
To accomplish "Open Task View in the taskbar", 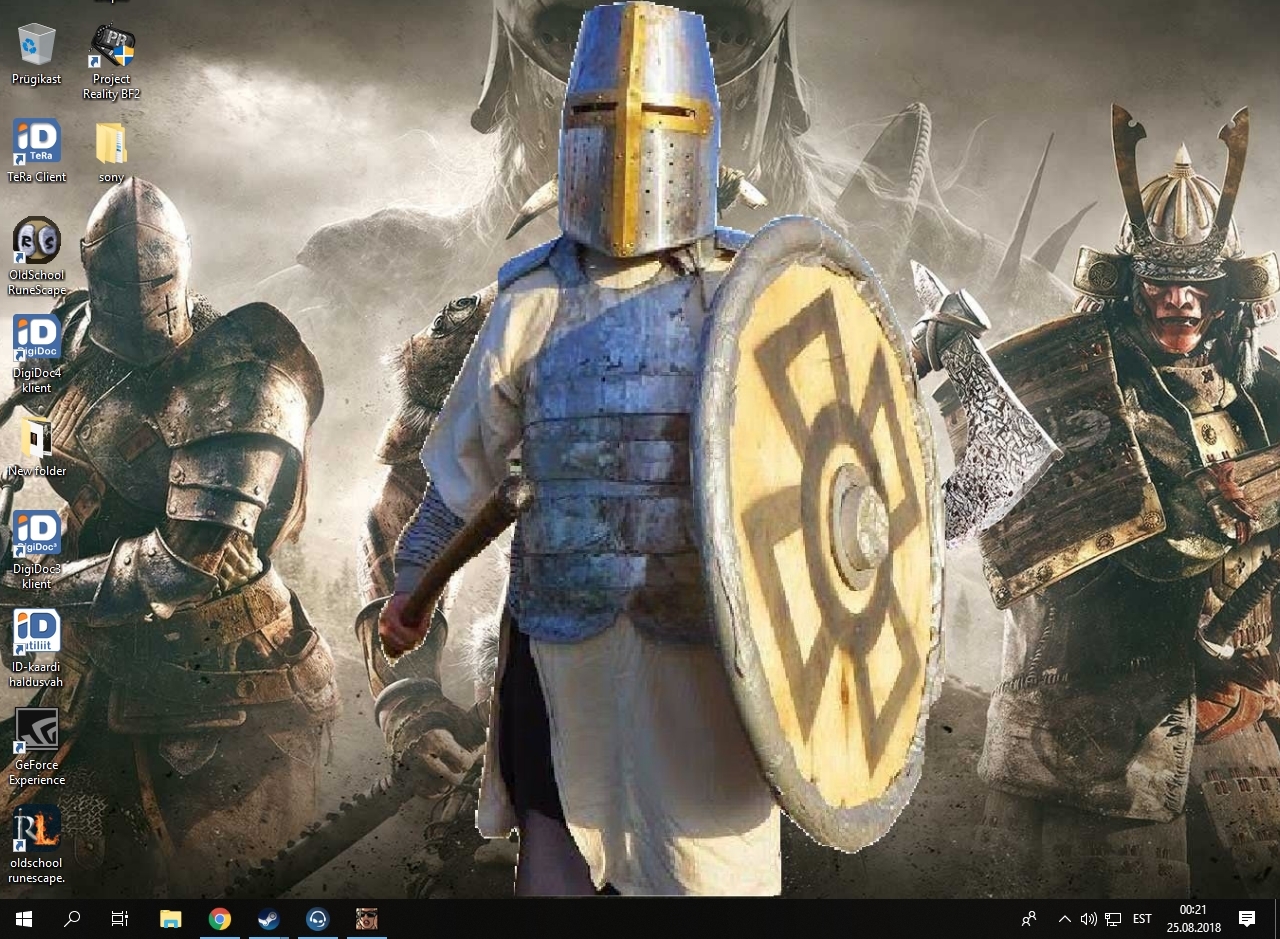I will click(120, 919).
